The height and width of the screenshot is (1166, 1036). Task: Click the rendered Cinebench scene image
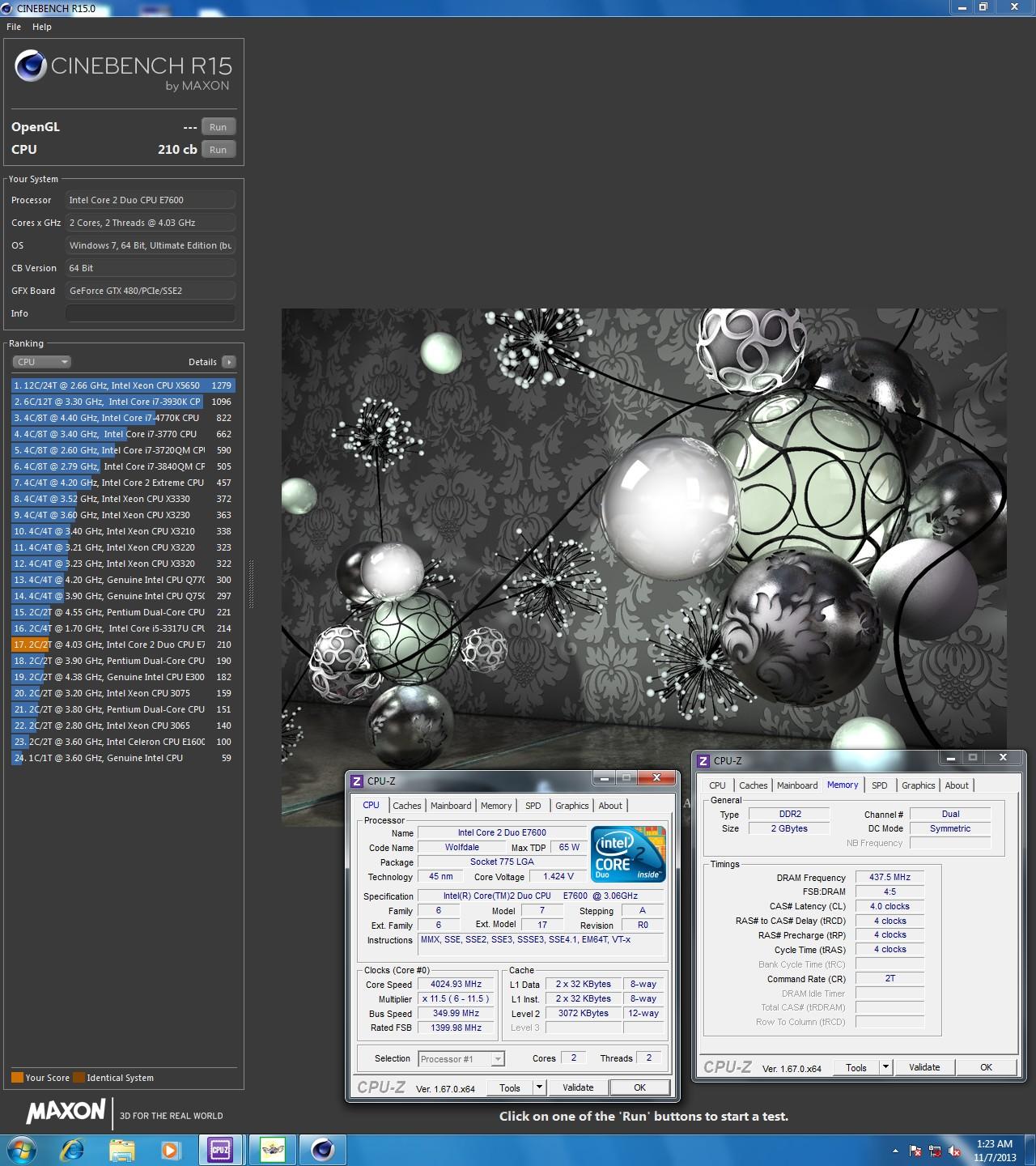pos(643,567)
